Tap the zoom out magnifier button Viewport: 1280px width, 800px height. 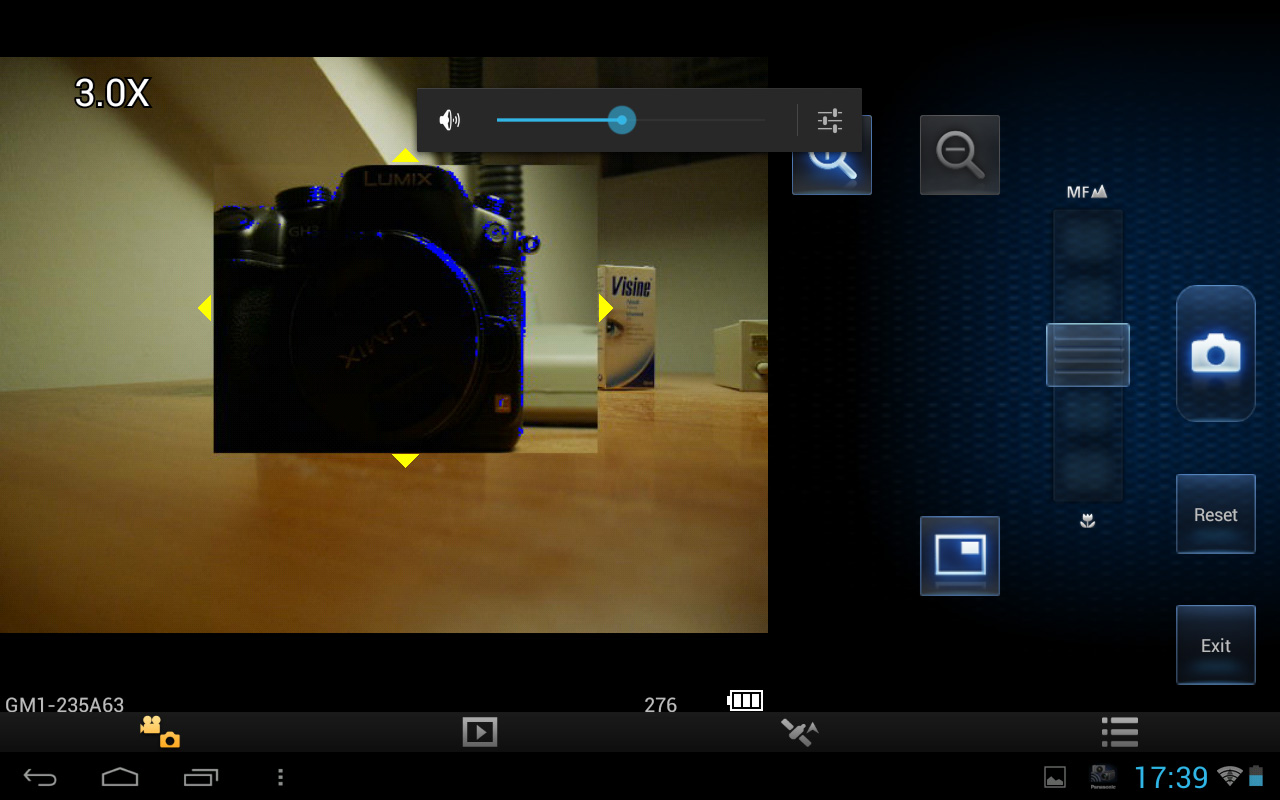pyautogui.click(x=960, y=155)
